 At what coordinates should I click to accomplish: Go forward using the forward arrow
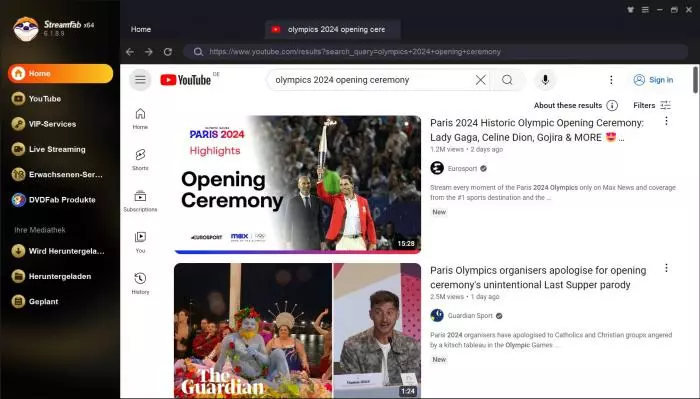pyautogui.click(x=149, y=52)
